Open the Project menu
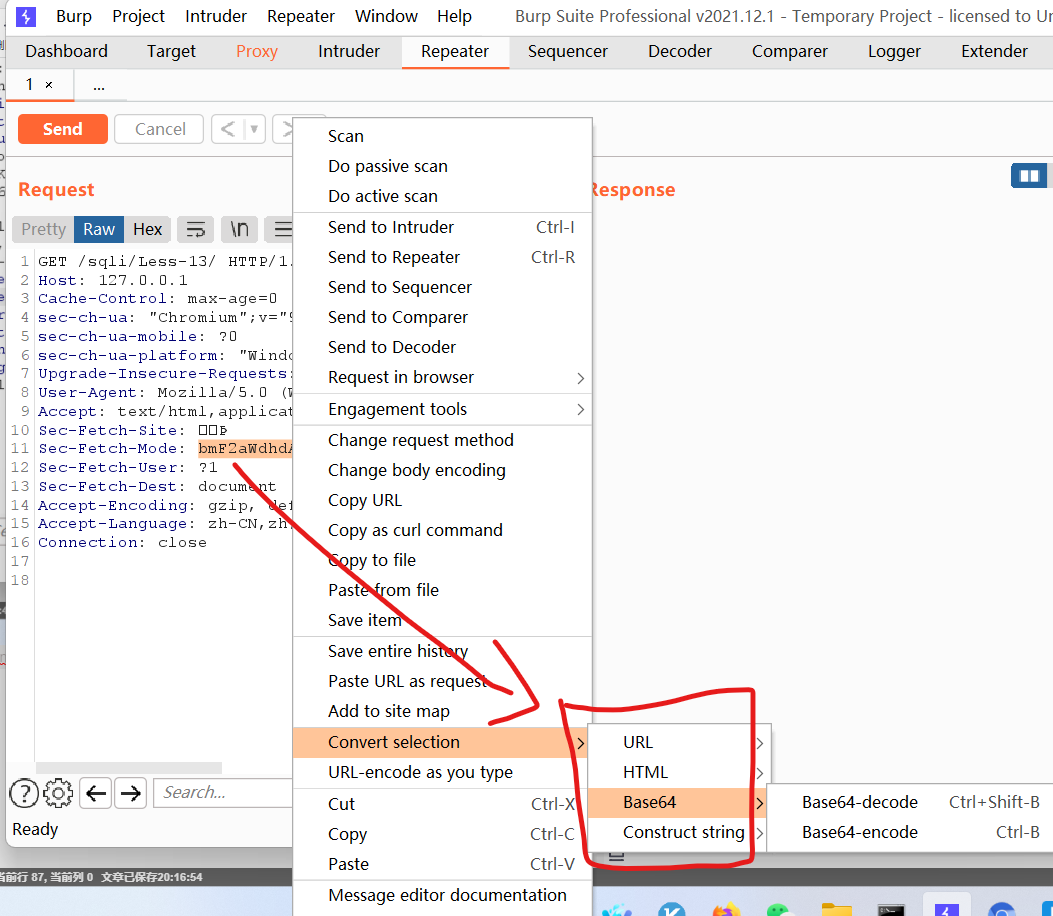This screenshot has height=916, width=1053. click(x=138, y=16)
